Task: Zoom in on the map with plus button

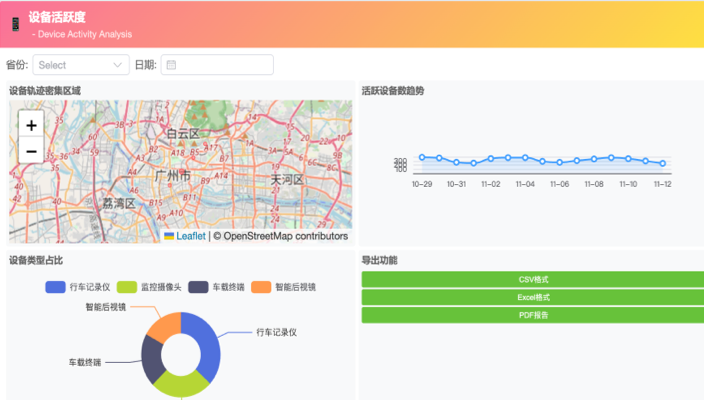Action: coord(31,125)
